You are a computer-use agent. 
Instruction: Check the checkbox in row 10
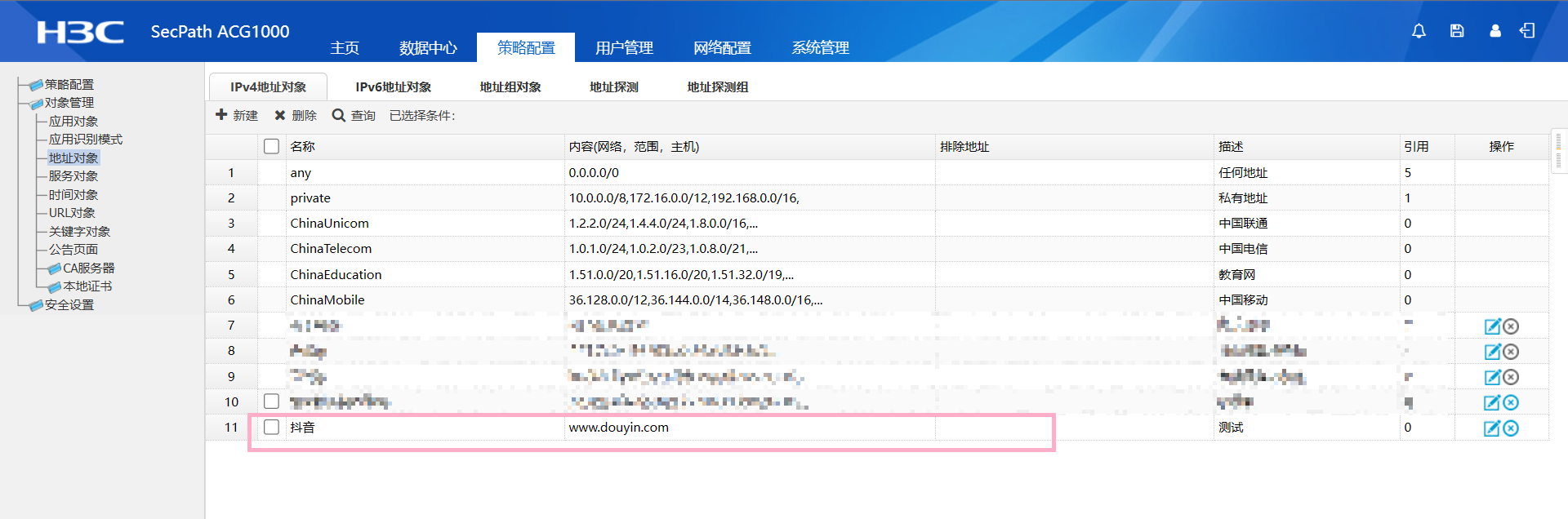pyautogui.click(x=272, y=401)
